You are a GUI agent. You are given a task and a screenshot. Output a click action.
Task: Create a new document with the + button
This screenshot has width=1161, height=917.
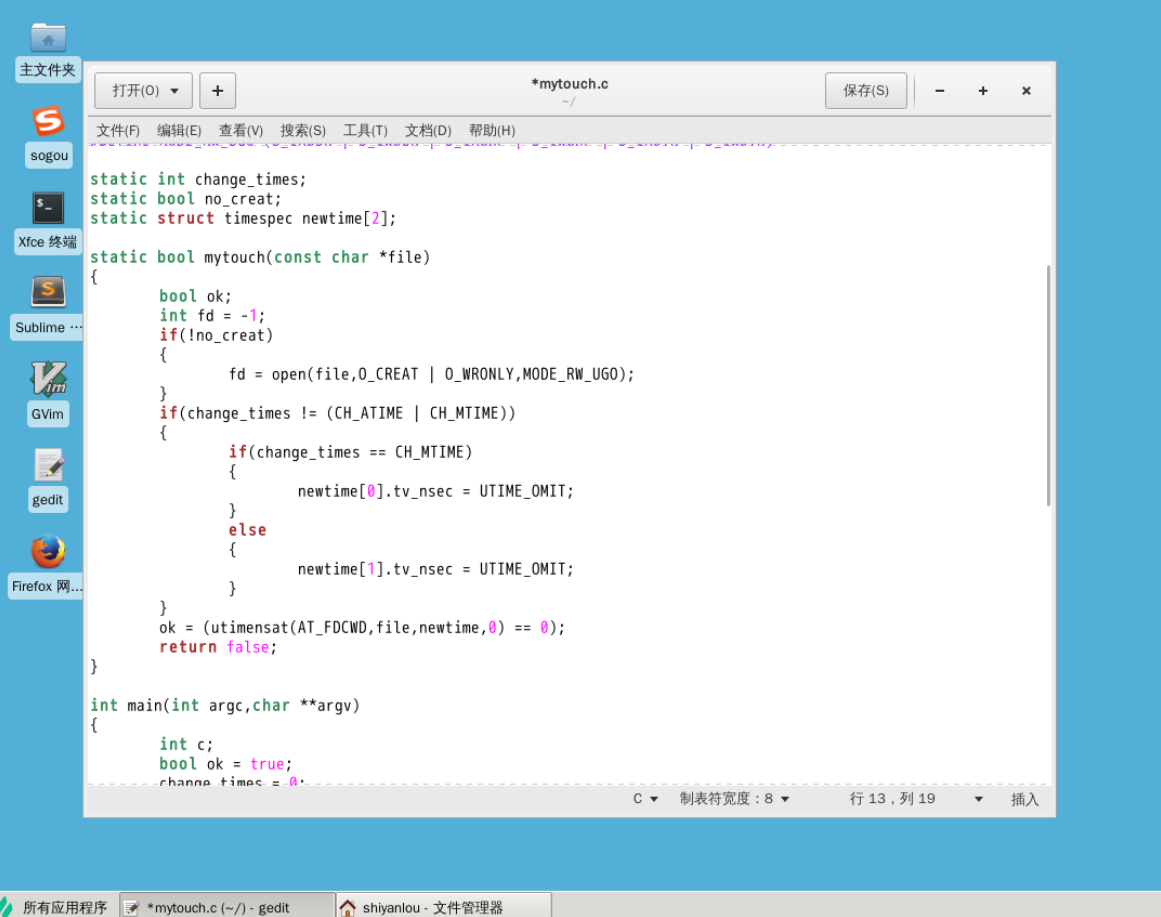tap(217, 90)
